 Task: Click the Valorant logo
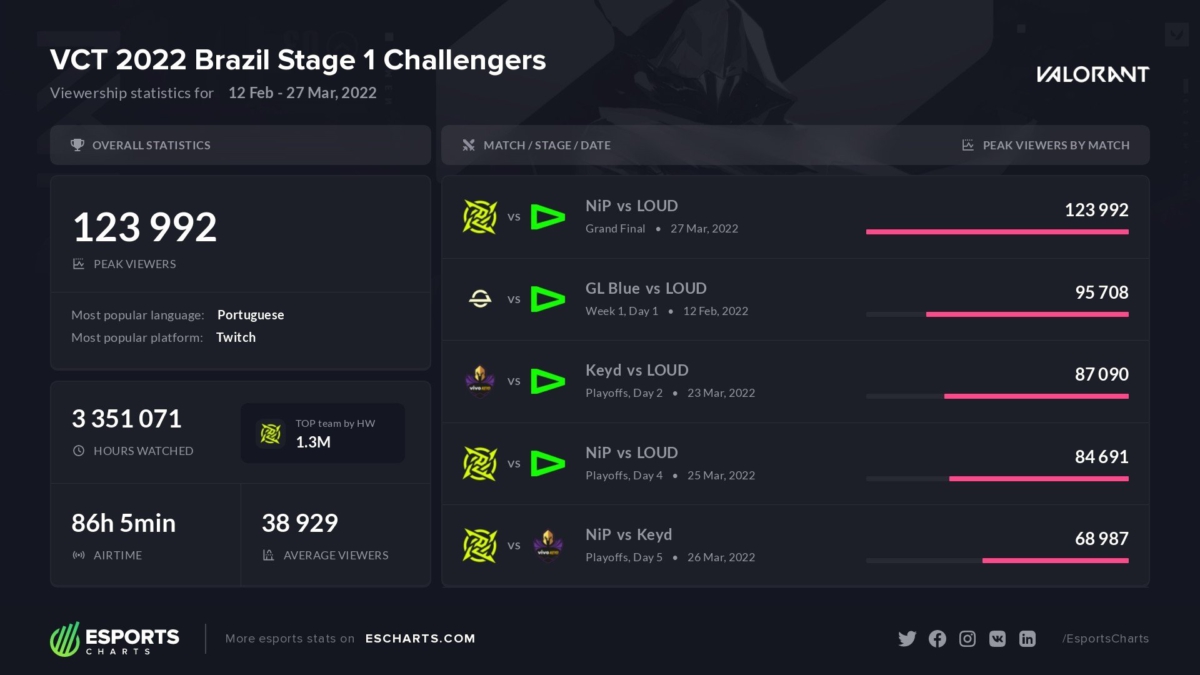point(1092,75)
